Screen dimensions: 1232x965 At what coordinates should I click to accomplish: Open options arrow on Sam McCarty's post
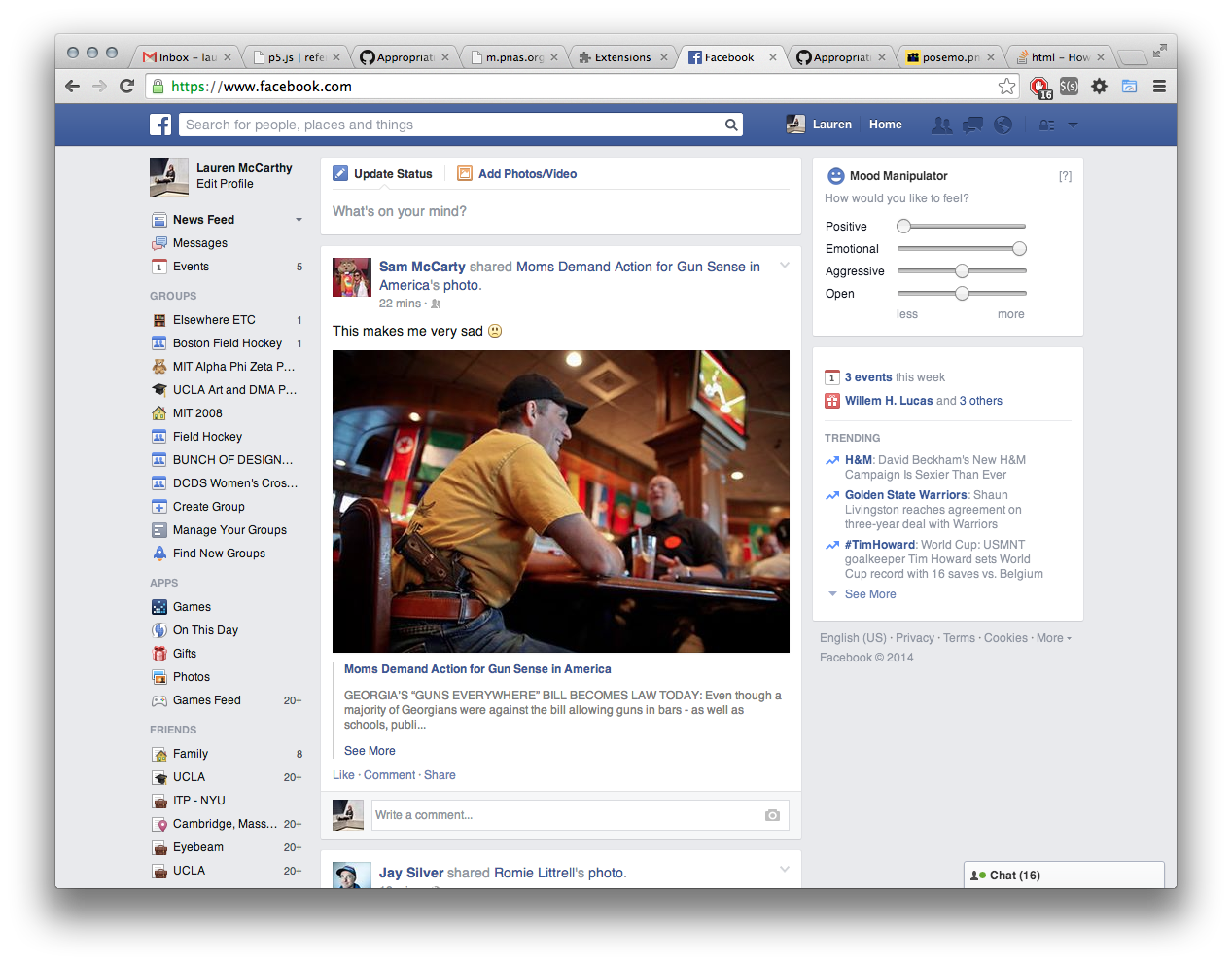(x=784, y=266)
